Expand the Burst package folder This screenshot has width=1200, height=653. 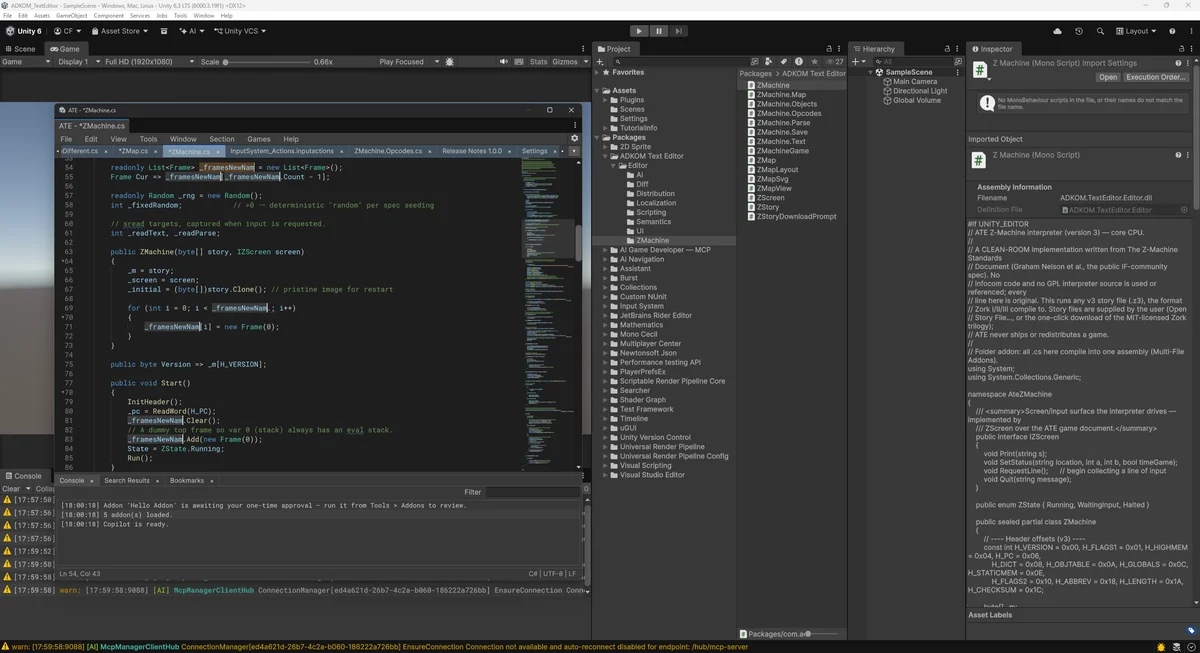606,278
